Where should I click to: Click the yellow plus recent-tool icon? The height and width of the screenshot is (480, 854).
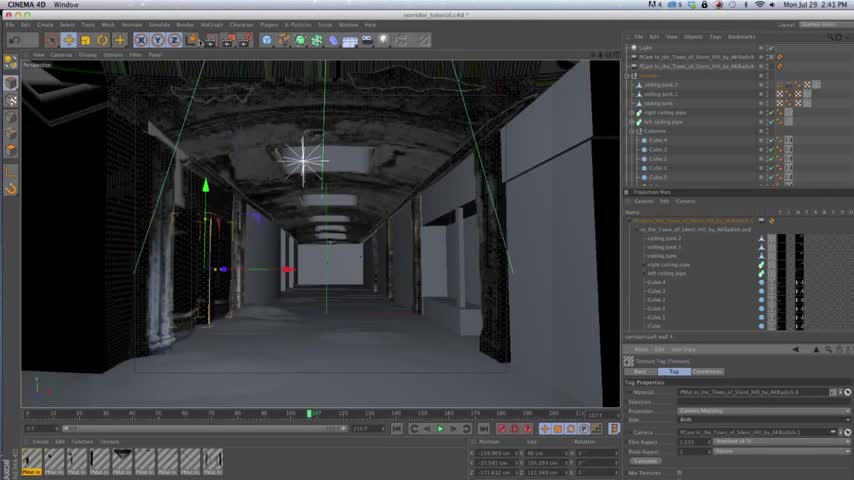120,40
